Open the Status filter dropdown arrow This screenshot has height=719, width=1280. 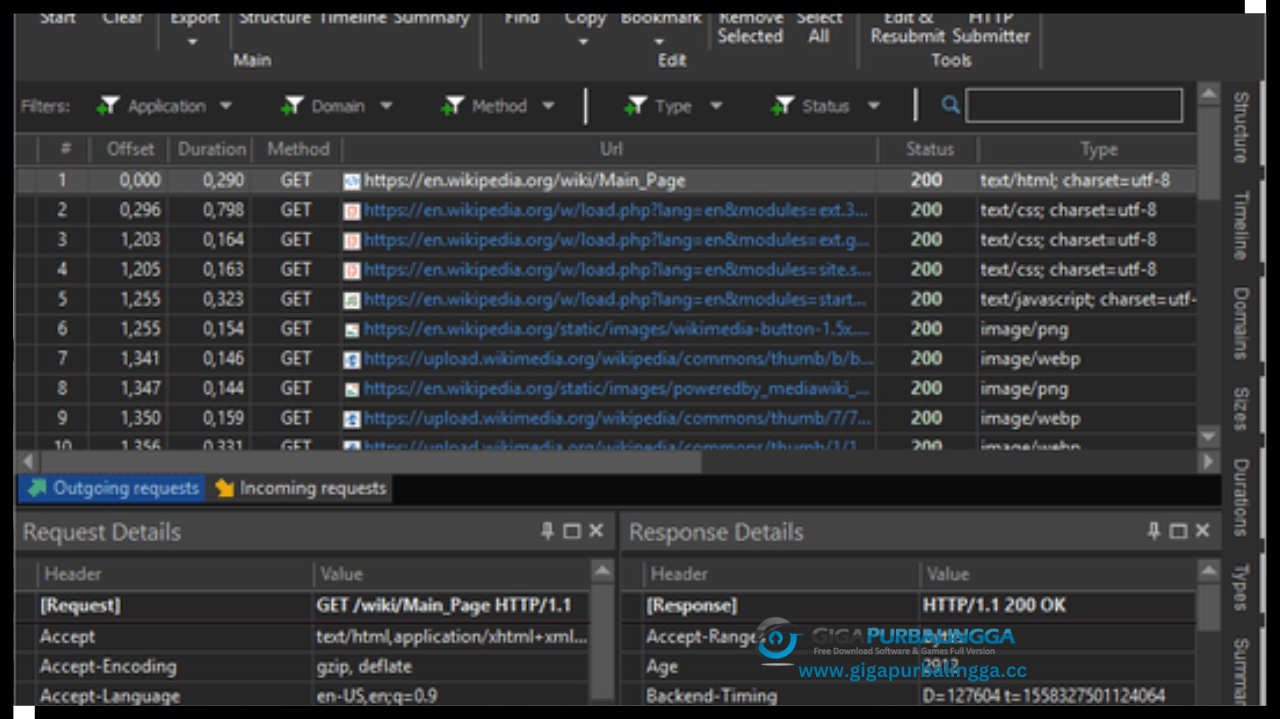point(874,106)
